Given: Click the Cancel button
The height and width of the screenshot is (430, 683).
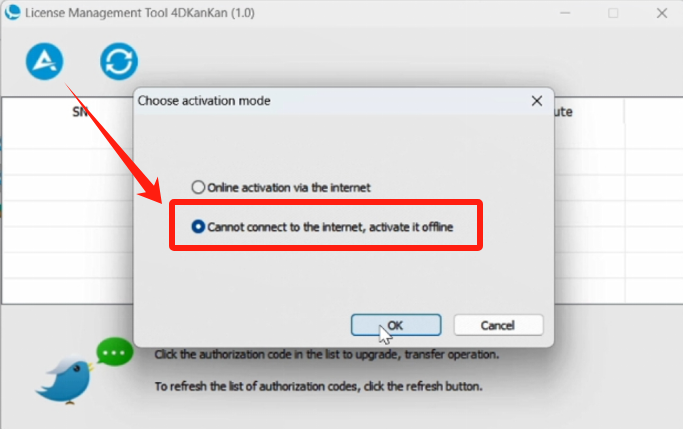Looking at the screenshot, I should (x=498, y=325).
